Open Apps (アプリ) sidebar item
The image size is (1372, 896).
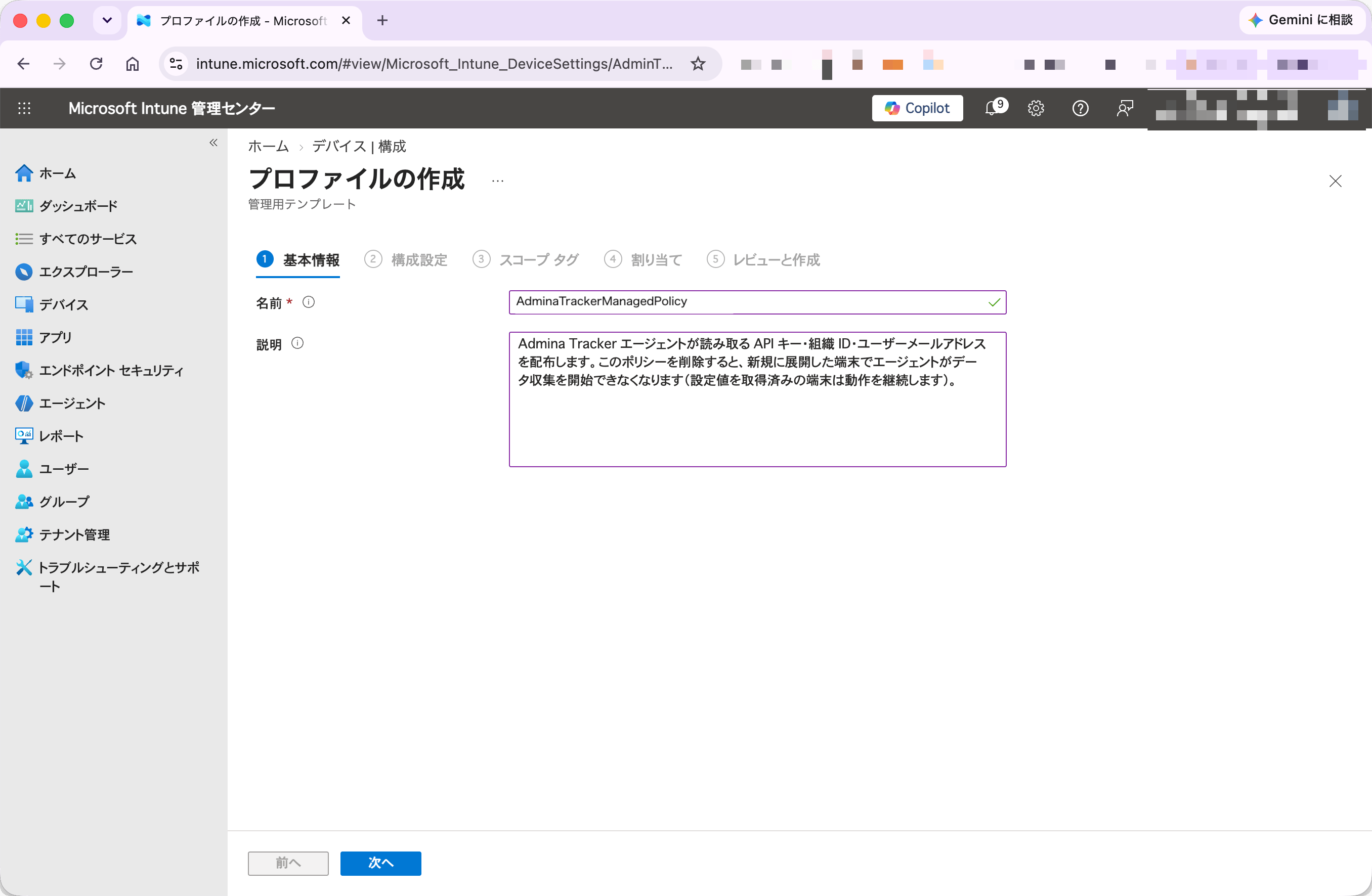tap(44, 337)
